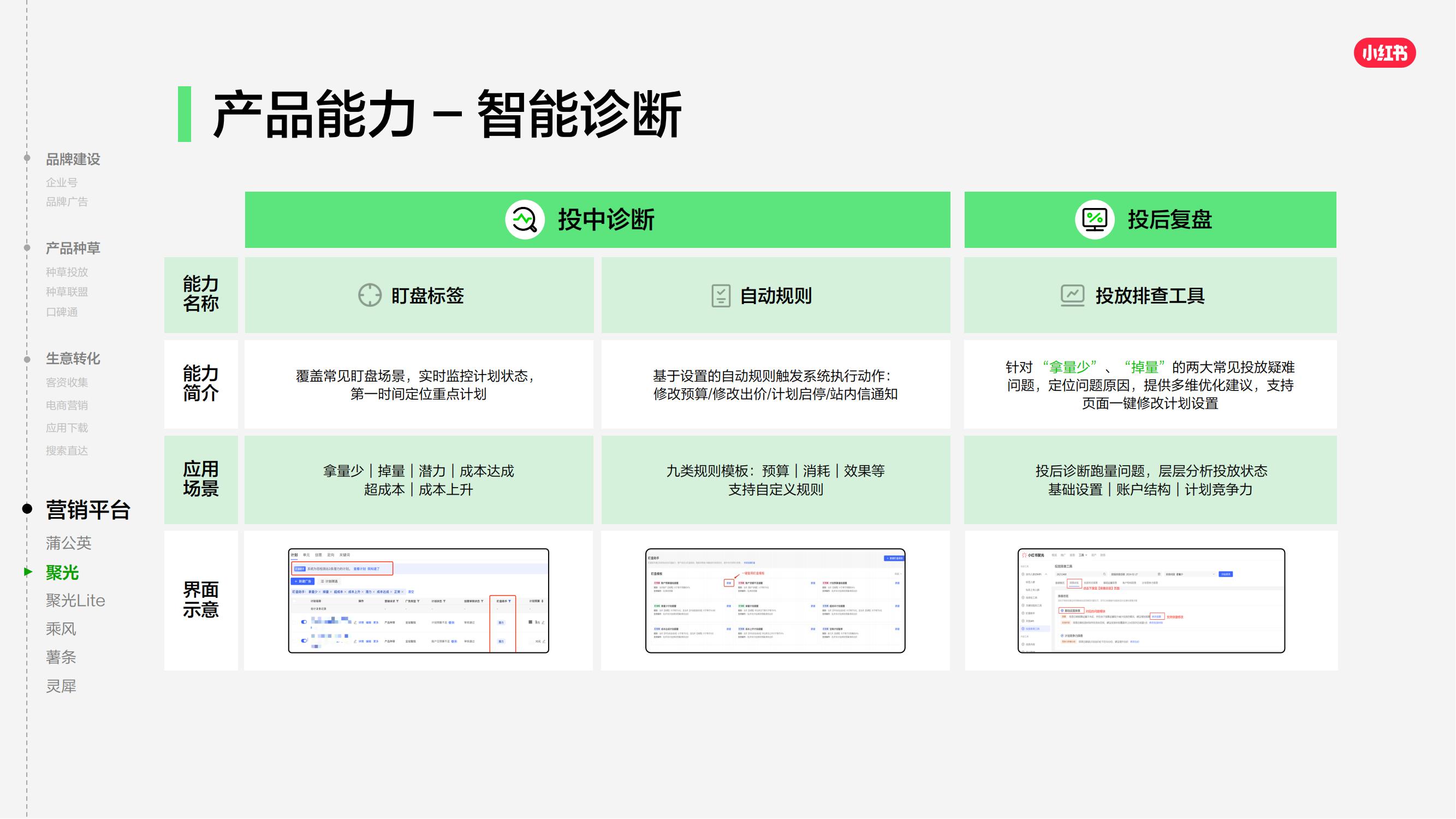Click the 超成本｜成本上升 scenario text
Viewport: 1456px width, 819px height.
point(418,489)
